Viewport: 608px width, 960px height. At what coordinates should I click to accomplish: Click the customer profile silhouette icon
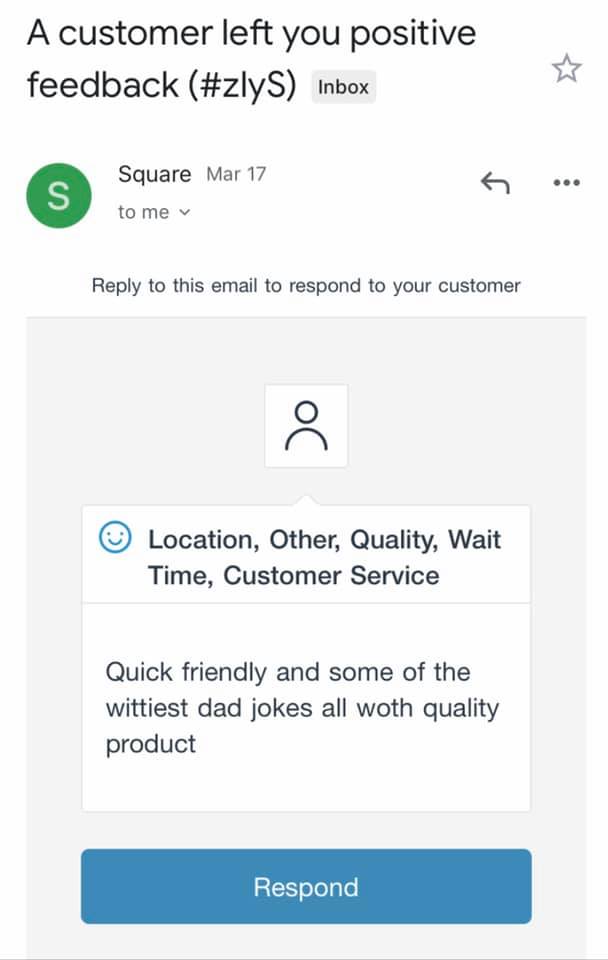306,426
